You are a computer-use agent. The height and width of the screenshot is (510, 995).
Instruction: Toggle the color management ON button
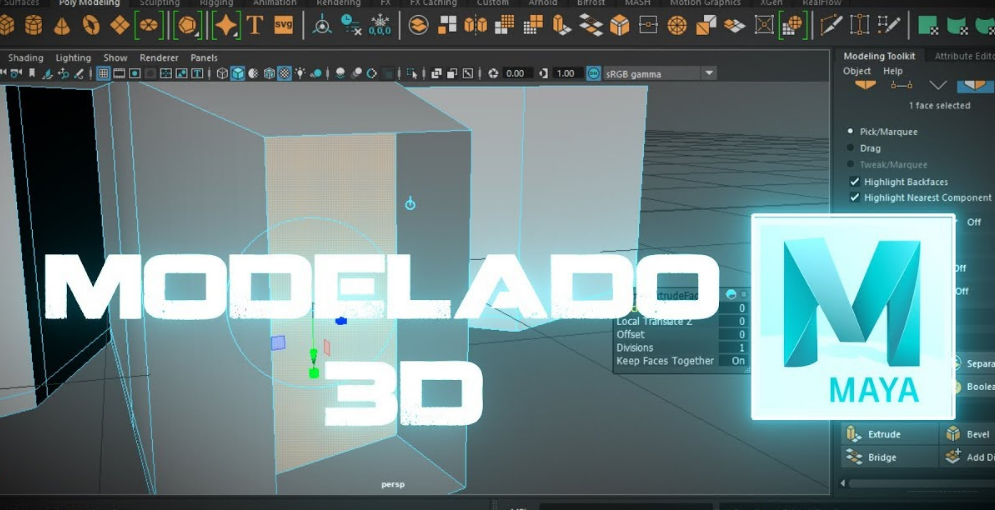coord(593,74)
